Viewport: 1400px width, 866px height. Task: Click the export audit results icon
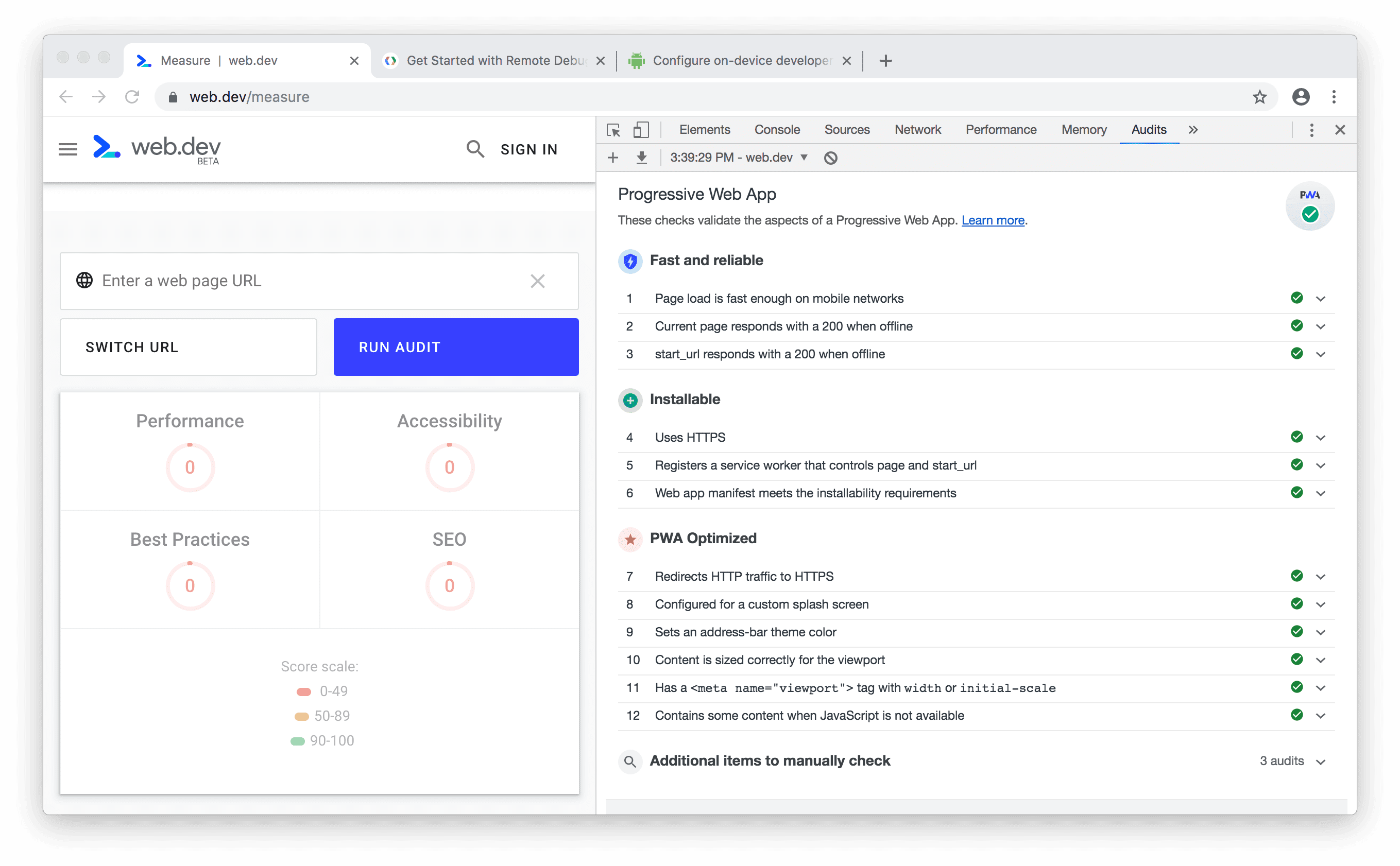640,157
